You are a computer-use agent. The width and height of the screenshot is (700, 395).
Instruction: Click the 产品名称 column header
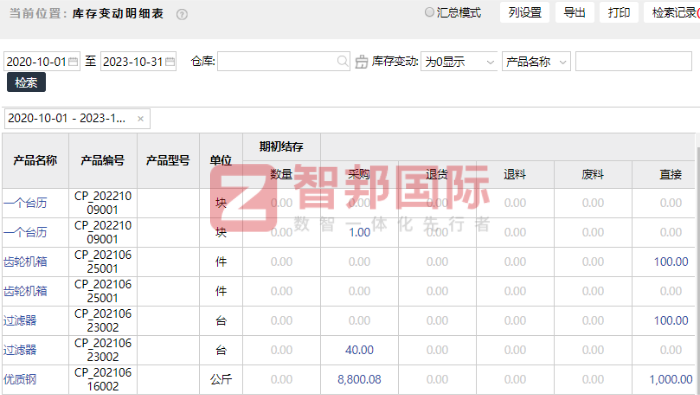[35, 161]
